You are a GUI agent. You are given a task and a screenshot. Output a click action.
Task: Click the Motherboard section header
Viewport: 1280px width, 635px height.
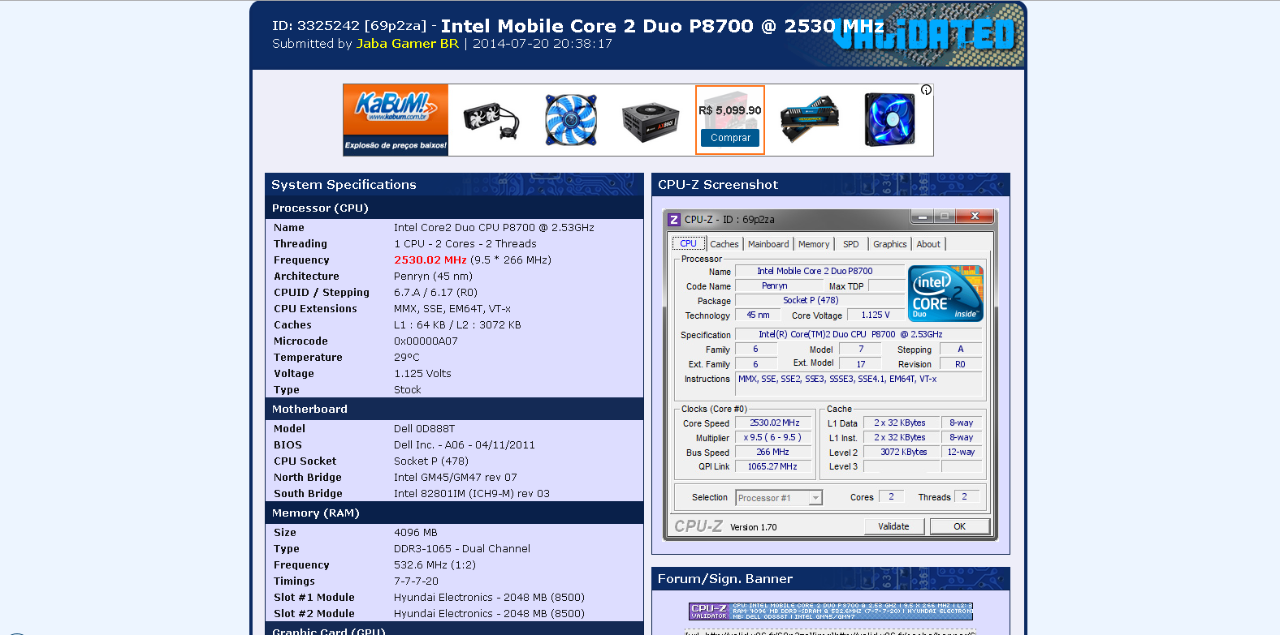coord(454,409)
